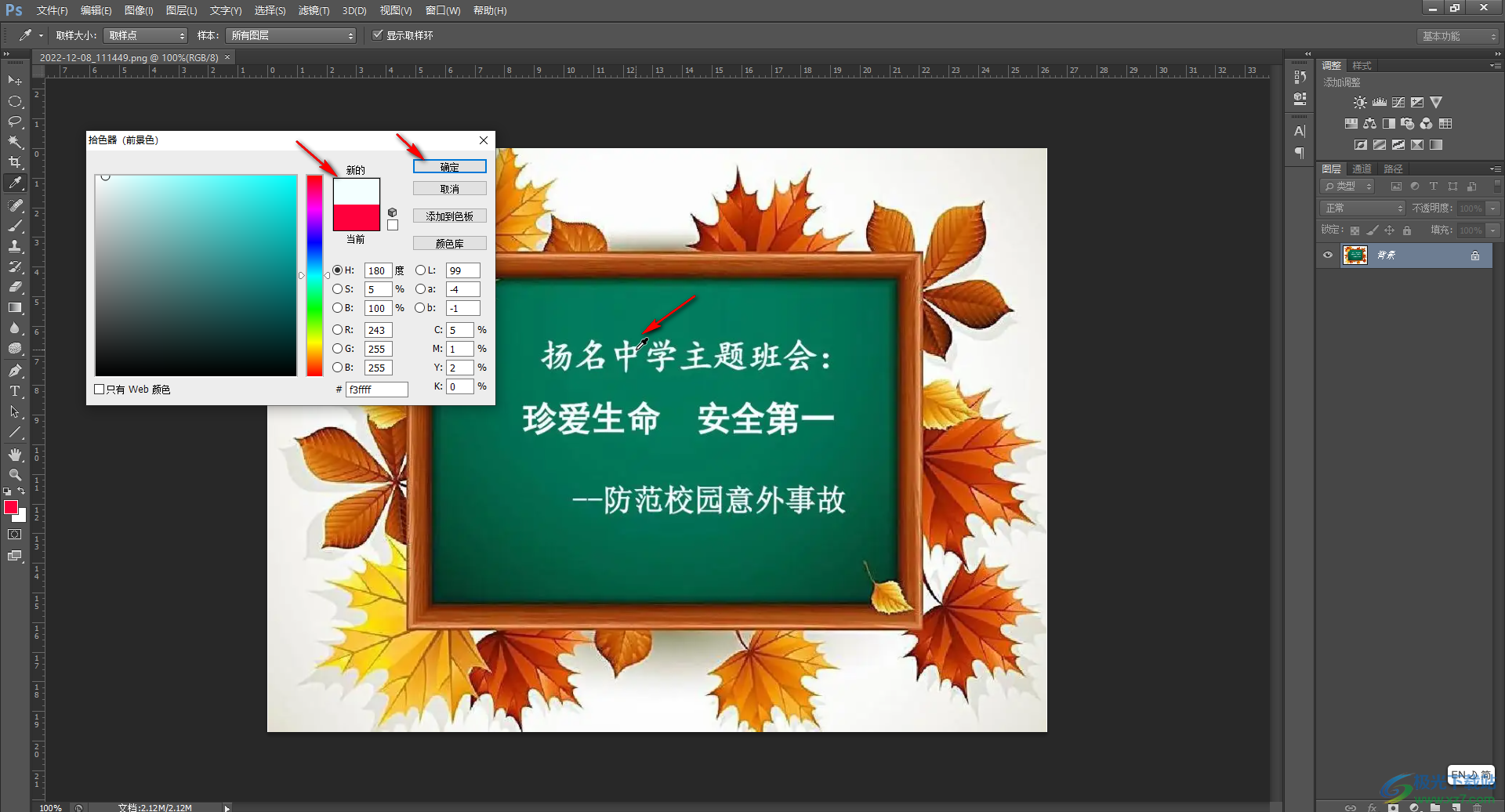Viewport: 1505px width, 812px height.
Task: Select the Horizontal Type tool
Action: 15,391
